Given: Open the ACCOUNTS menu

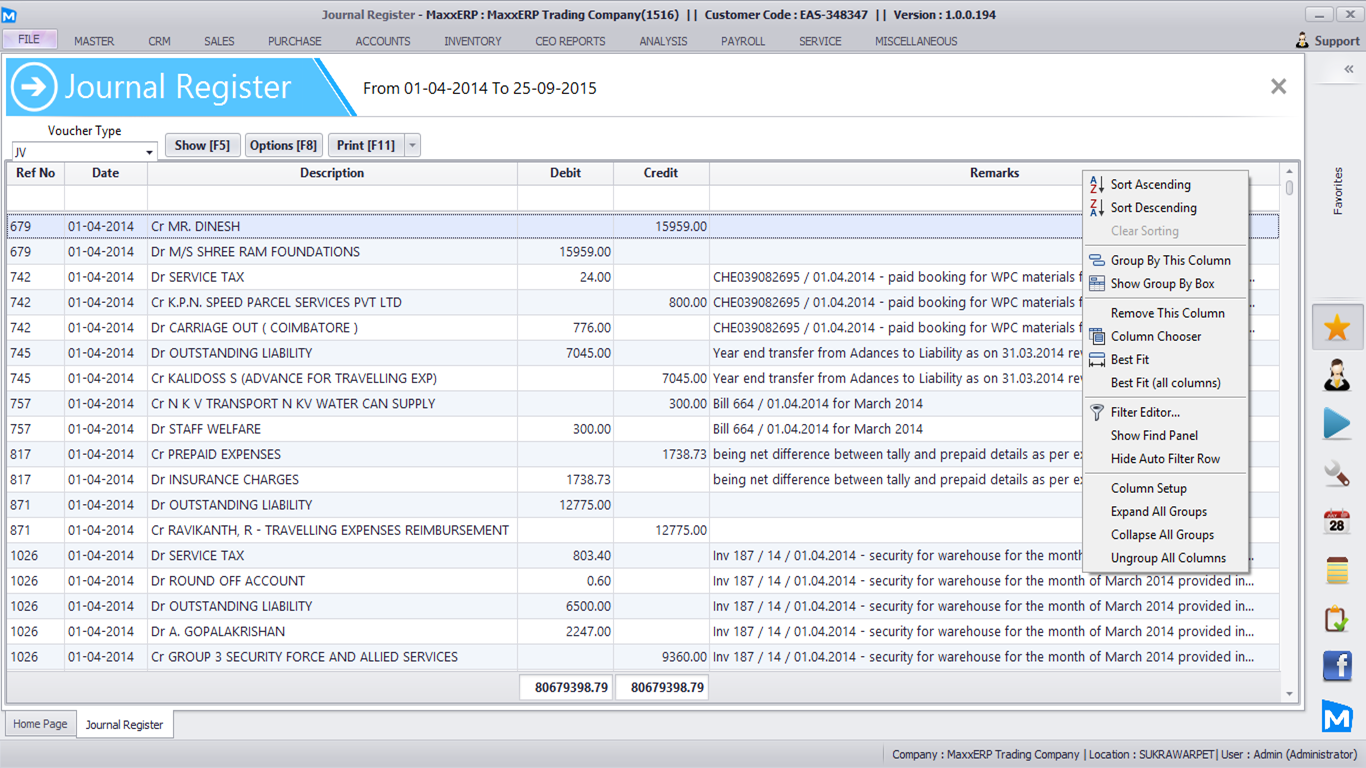Looking at the screenshot, I should point(383,41).
